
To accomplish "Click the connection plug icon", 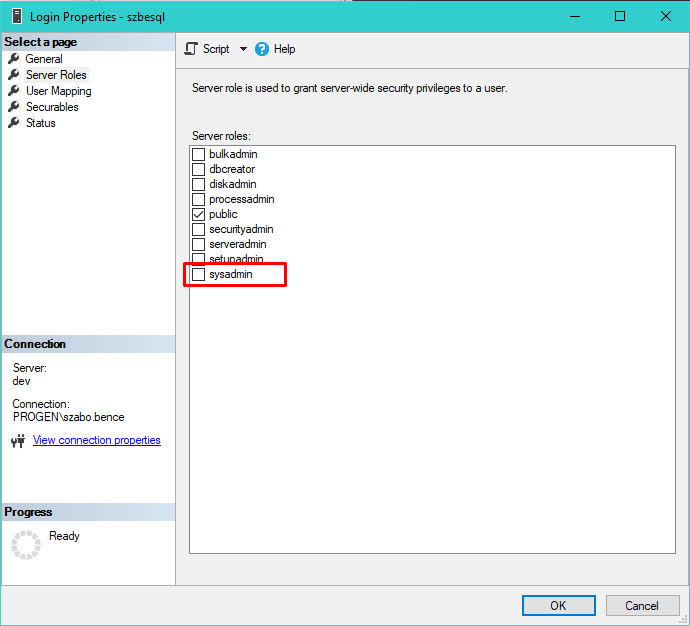I will click(18, 441).
